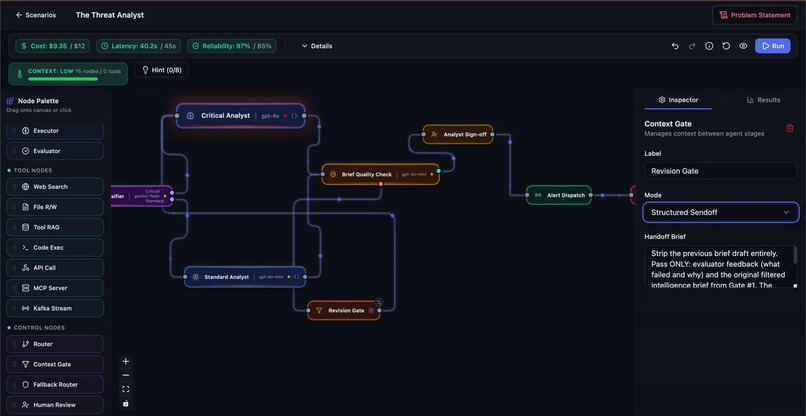Select the purple classifier node at canvas edge
Screen dimensions: 806x416
pyautogui.click(x=141, y=196)
